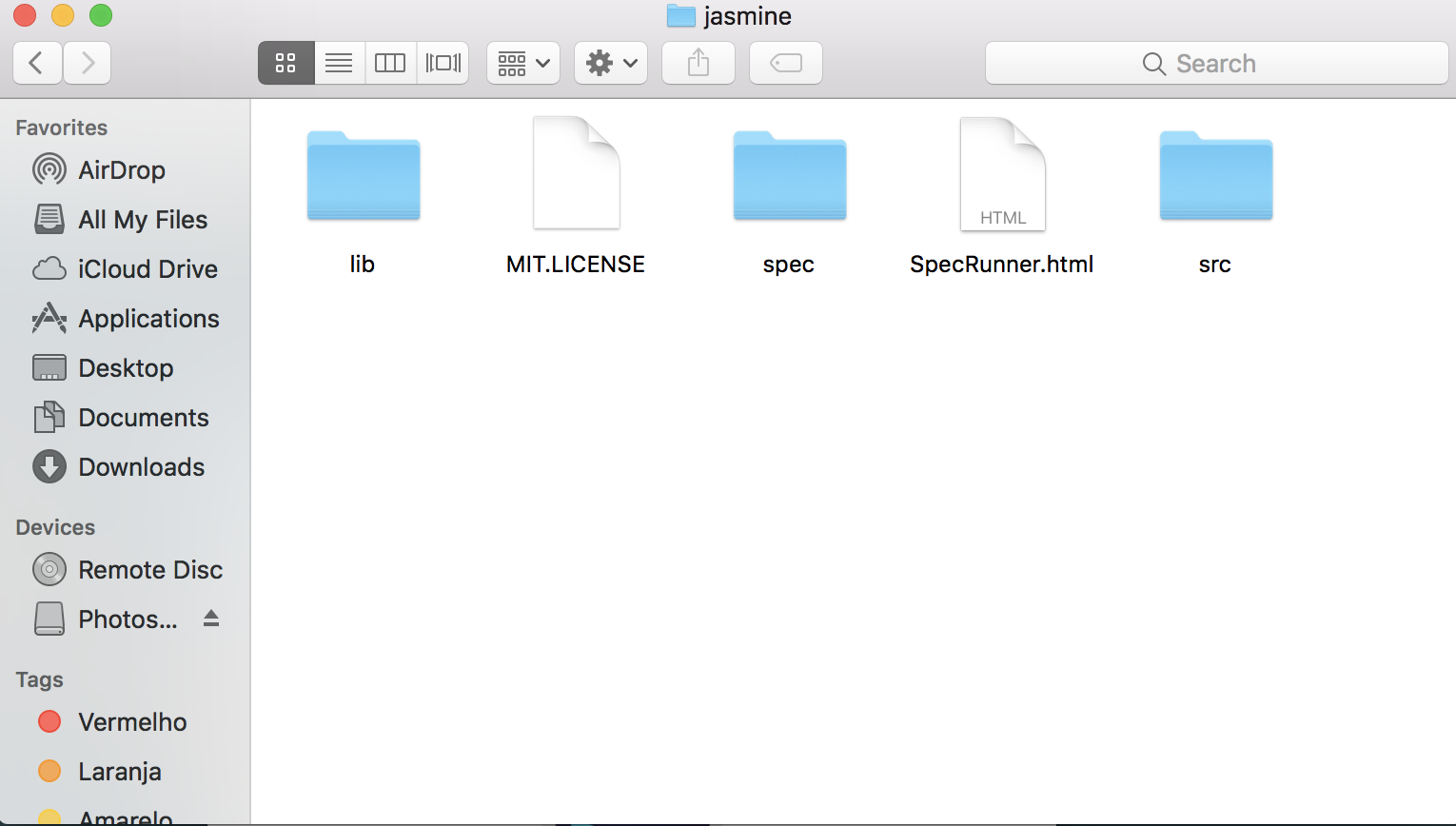The height and width of the screenshot is (826, 1456).
Task: Close the jasmine Finder window
Action: pyautogui.click(x=25, y=15)
